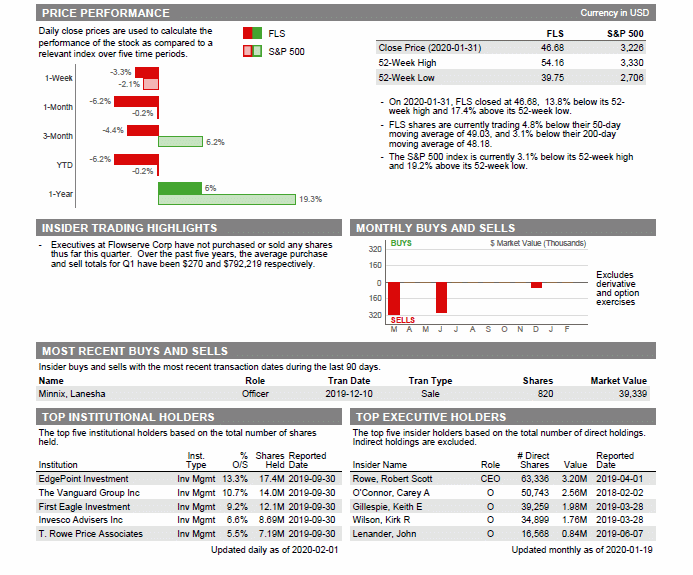Image resolution: width=693 pixels, height=575 pixels.
Task: Click 'Lenander, John' insider name
Action: click(x=384, y=534)
